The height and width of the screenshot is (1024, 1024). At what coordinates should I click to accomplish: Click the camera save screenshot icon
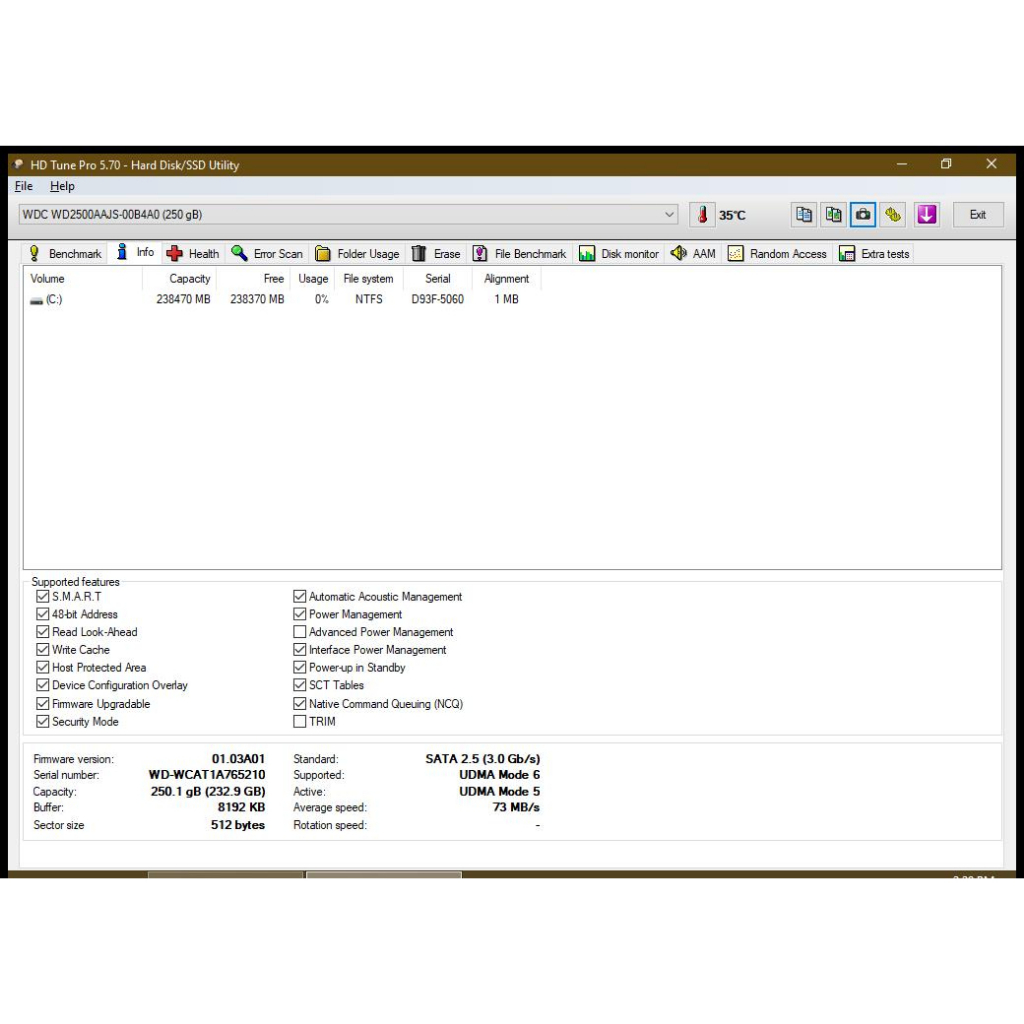(x=863, y=214)
